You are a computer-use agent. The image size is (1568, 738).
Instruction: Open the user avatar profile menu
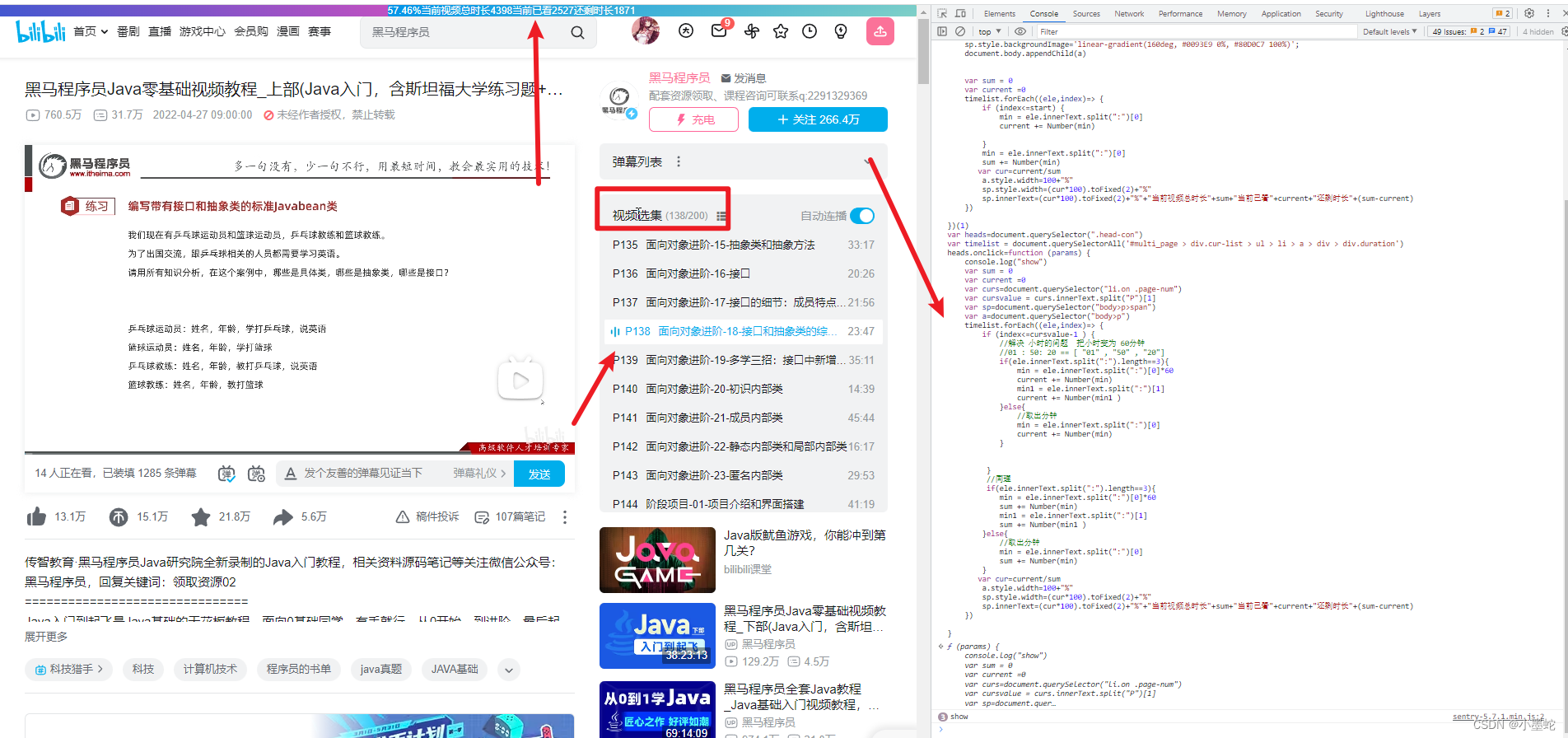point(646,31)
